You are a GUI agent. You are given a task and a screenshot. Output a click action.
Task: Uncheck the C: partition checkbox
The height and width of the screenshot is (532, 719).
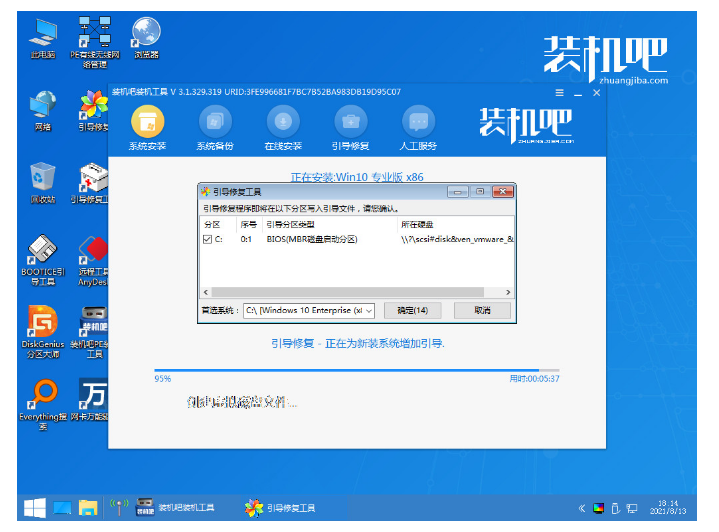tap(207, 240)
